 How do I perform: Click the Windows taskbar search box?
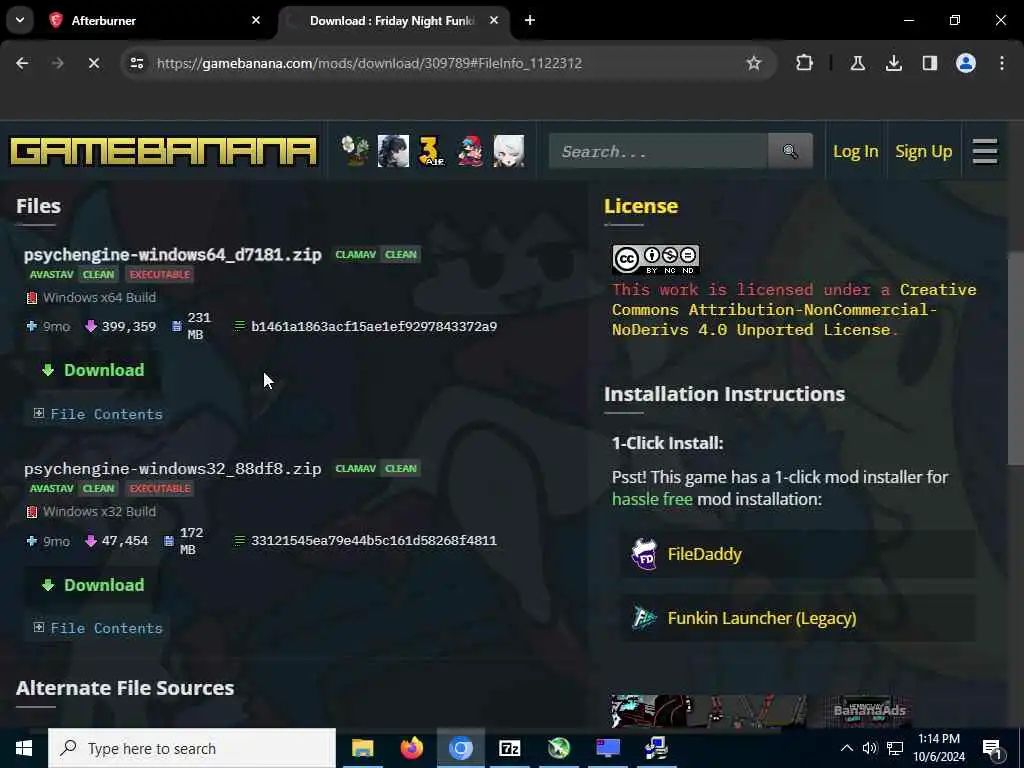coord(192,748)
